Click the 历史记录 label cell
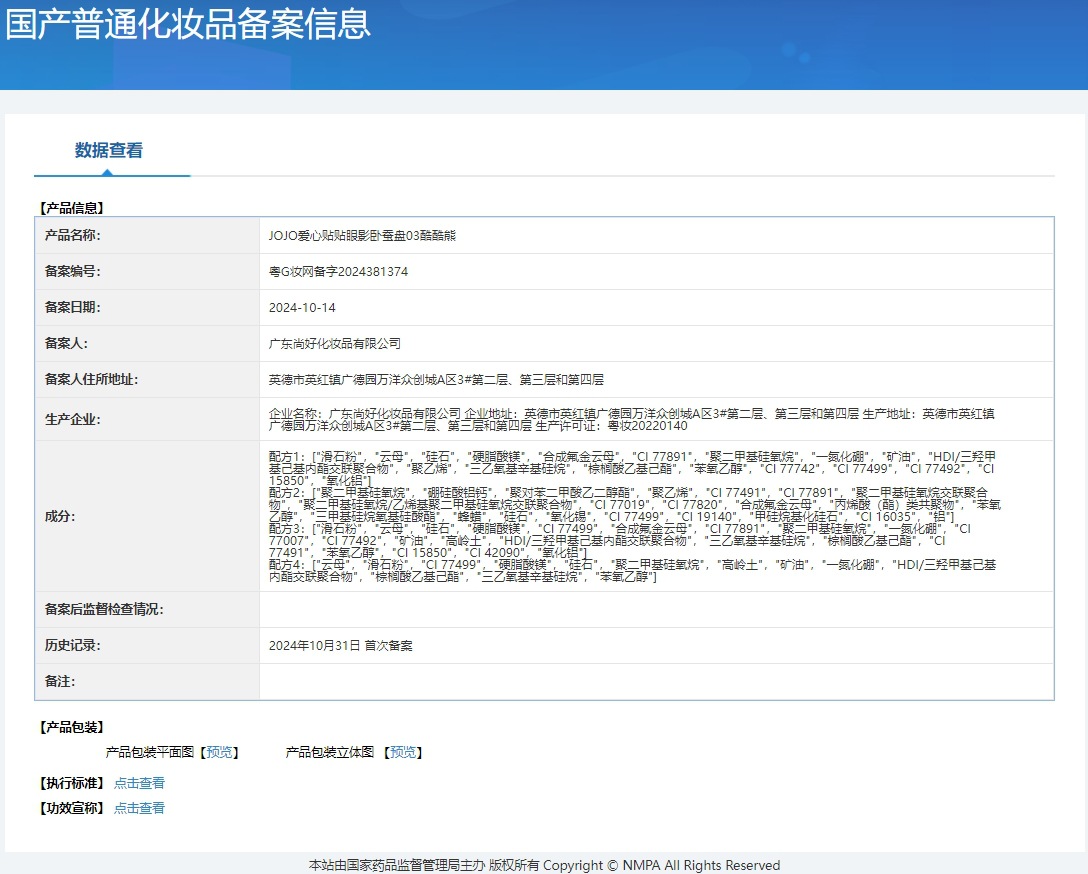The height and width of the screenshot is (874, 1088). coord(147,646)
